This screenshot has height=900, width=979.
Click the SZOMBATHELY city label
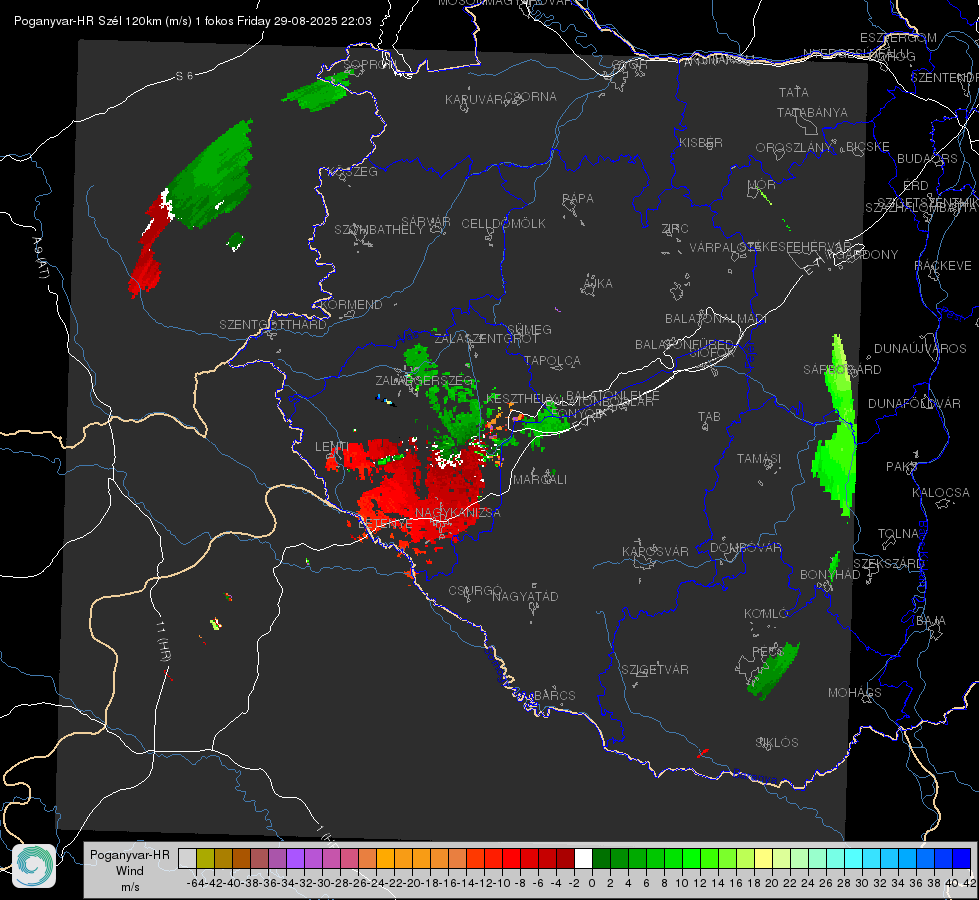coord(378,229)
